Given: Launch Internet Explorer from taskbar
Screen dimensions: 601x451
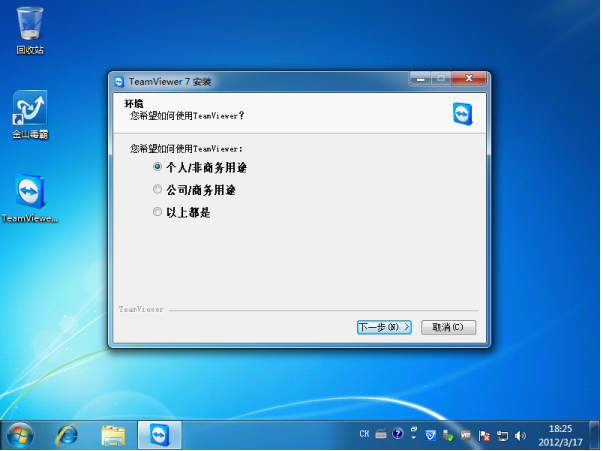Looking at the screenshot, I should [x=67, y=435].
